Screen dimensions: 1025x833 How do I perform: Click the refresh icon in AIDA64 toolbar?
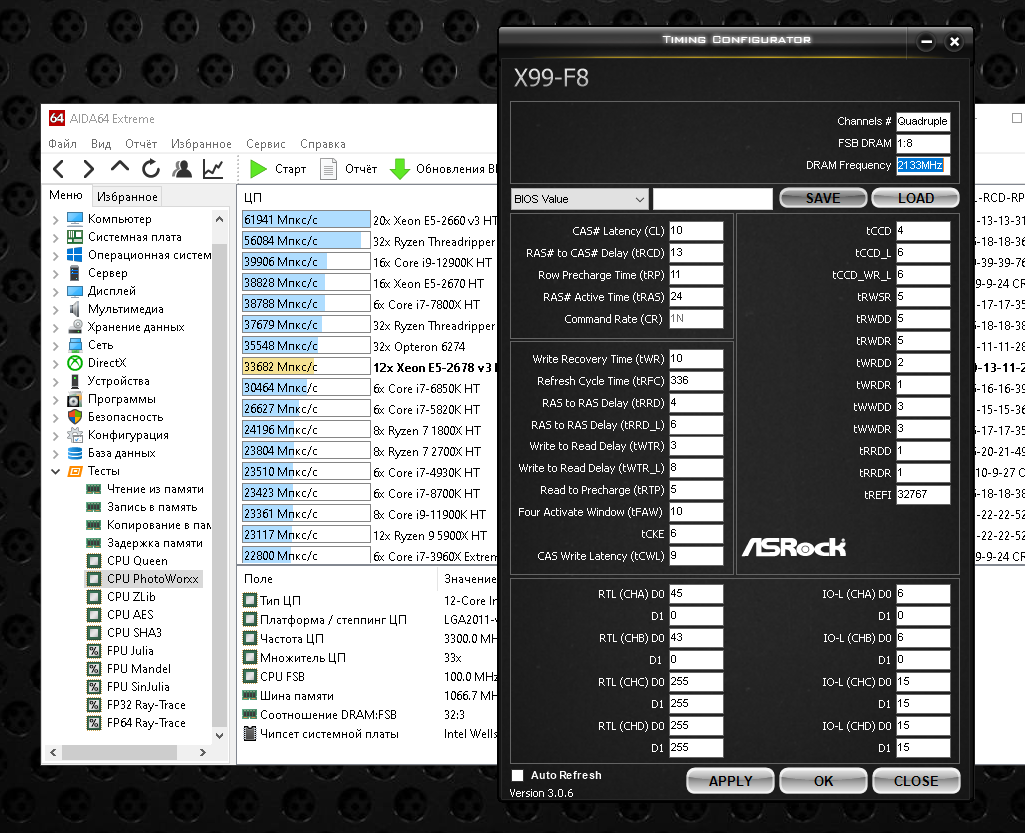point(151,169)
